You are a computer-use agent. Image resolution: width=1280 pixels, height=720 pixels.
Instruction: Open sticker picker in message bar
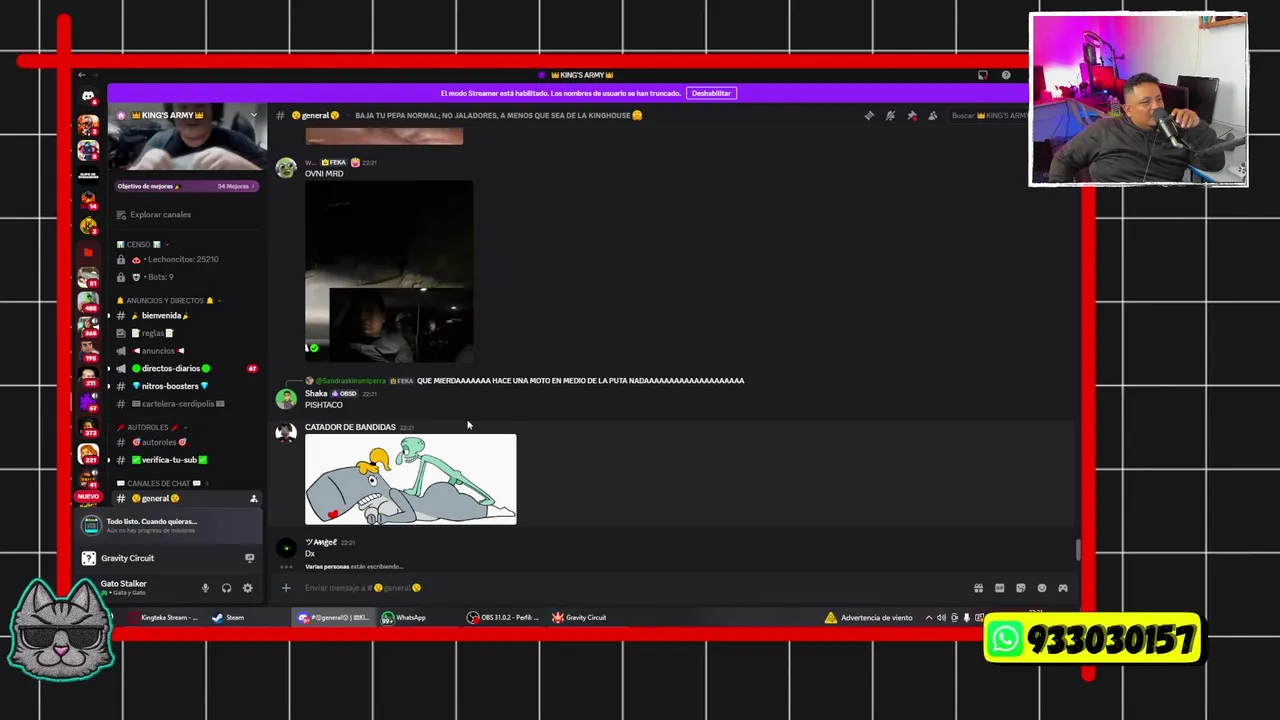1020,588
